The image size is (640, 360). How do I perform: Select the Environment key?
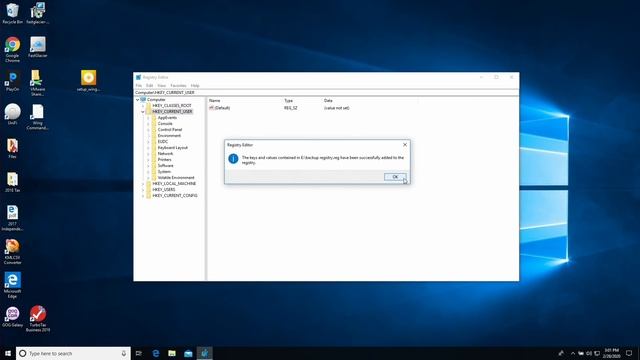pos(169,136)
